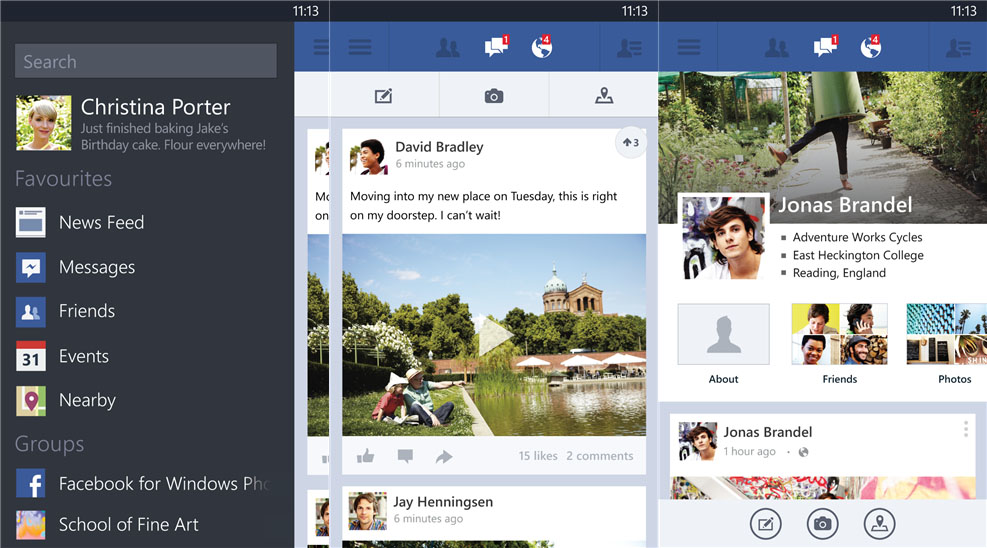Tap round check-in button at profile bottom
This screenshot has width=987, height=548.
pyautogui.click(x=879, y=523)
